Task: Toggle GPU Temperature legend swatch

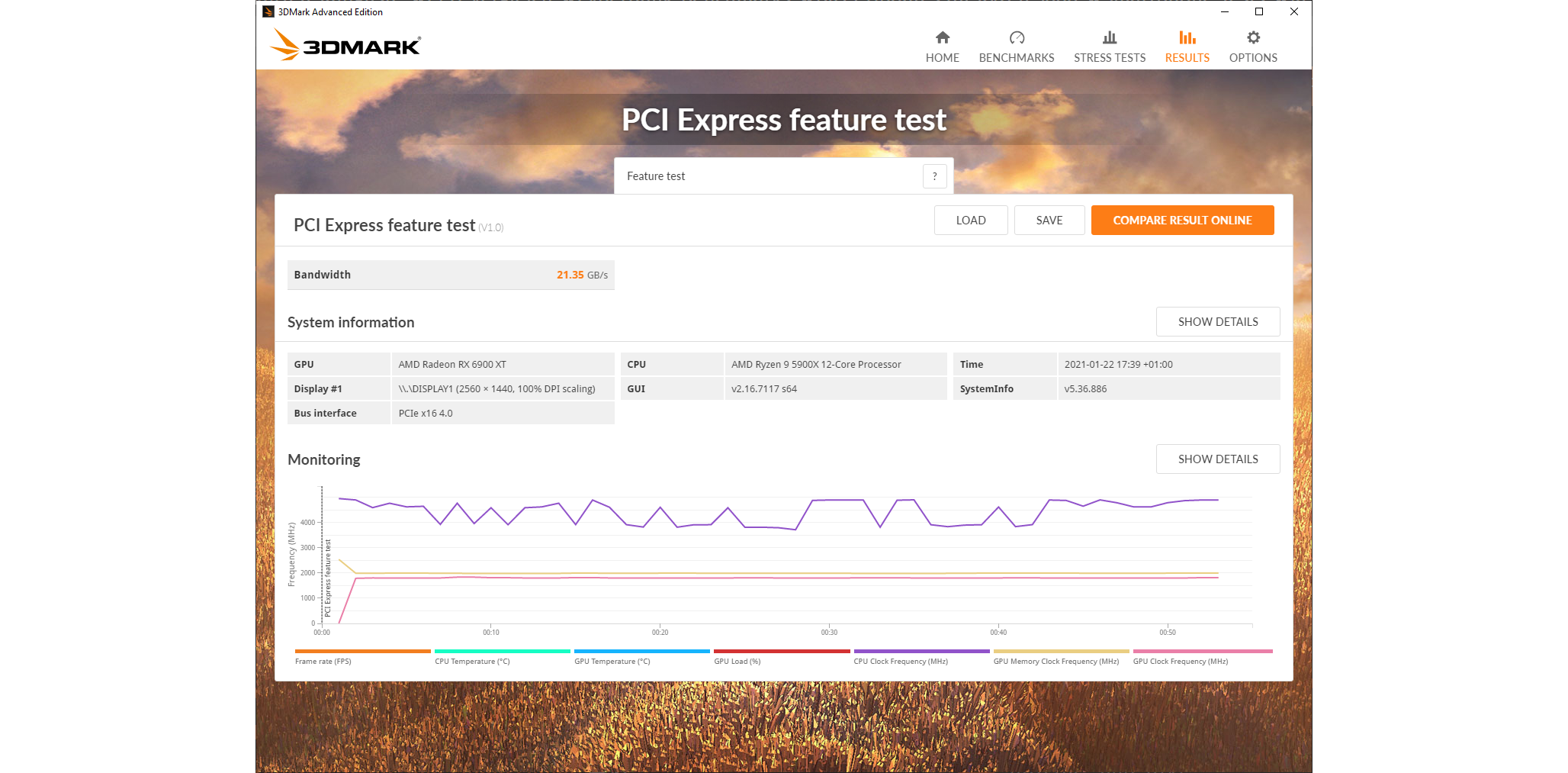Action: (x=641, y=651)
